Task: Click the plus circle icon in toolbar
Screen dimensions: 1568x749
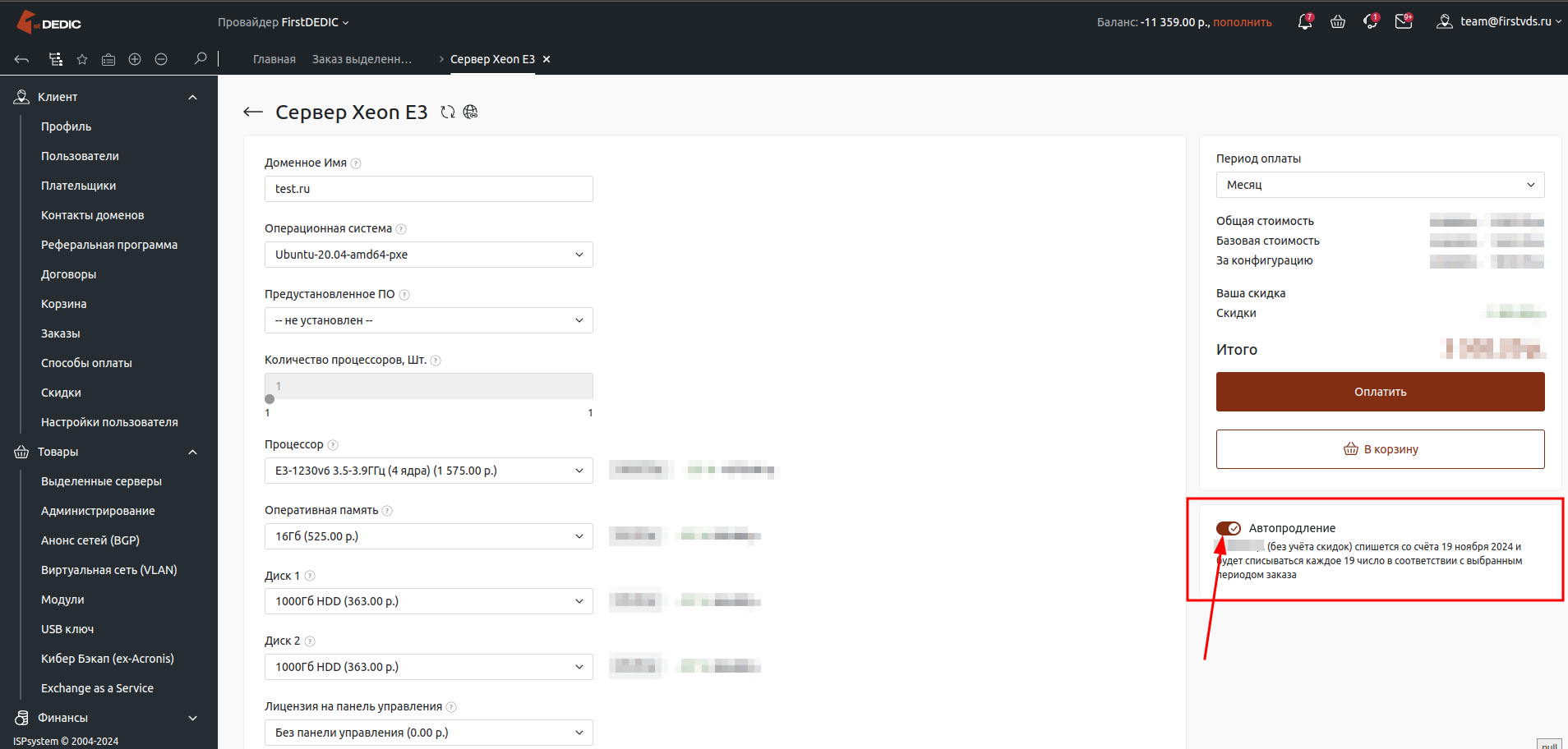Action: tap(135, 59)
